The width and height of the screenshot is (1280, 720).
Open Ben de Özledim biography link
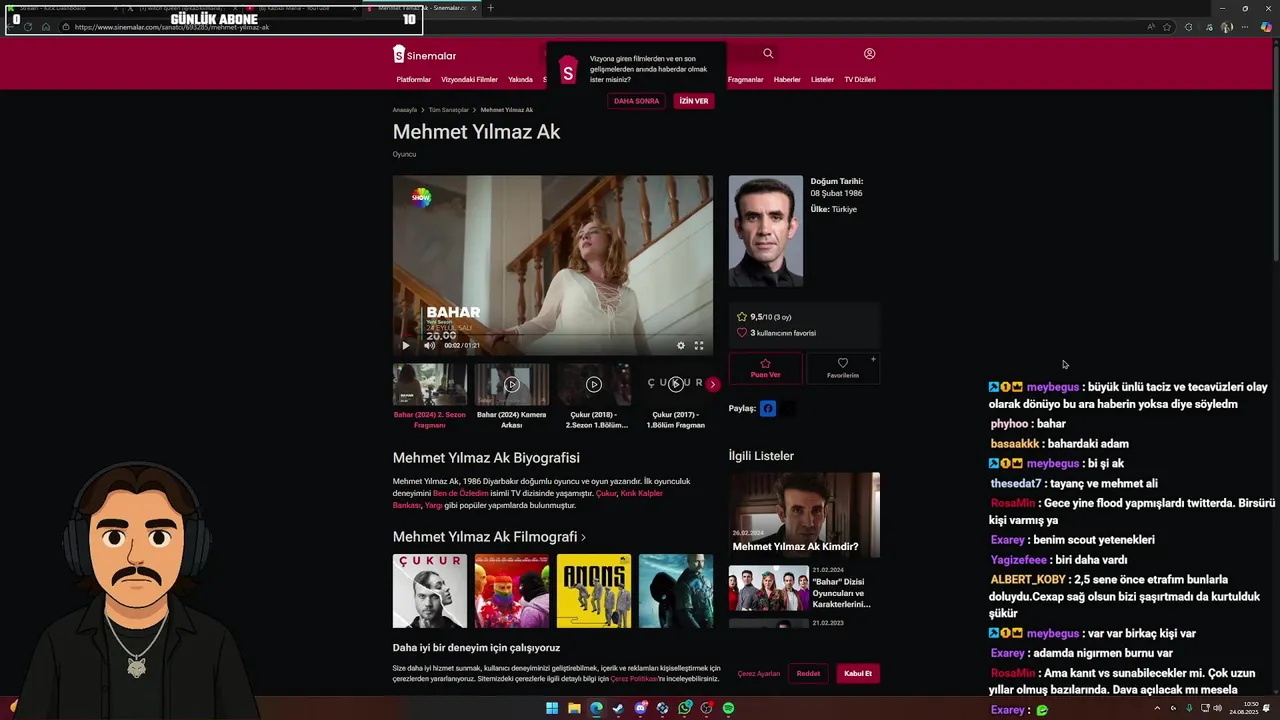coord(461,493)
